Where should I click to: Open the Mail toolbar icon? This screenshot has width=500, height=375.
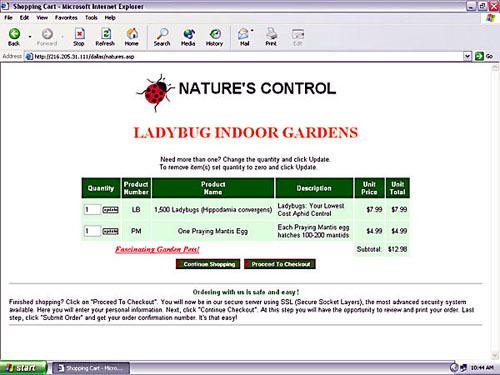pos(243,34)
